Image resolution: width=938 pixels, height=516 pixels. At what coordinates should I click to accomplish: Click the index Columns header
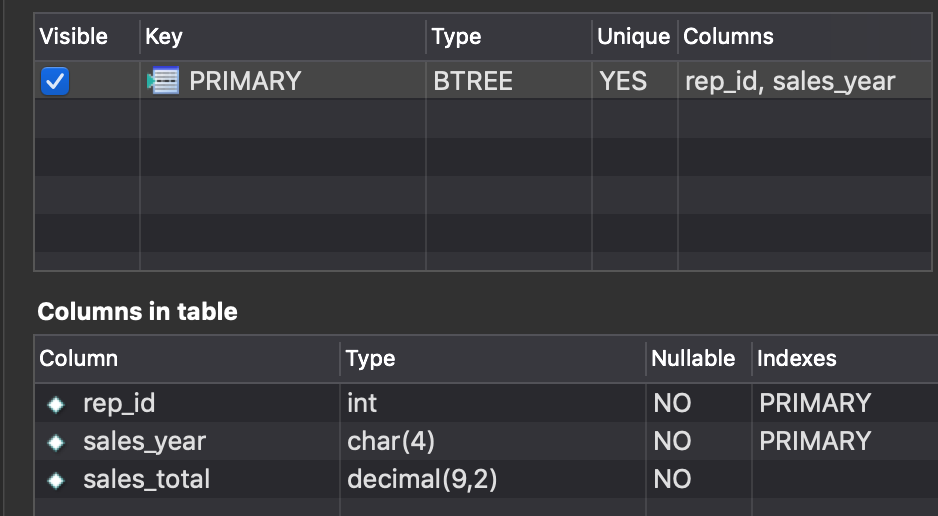point(728,36)
